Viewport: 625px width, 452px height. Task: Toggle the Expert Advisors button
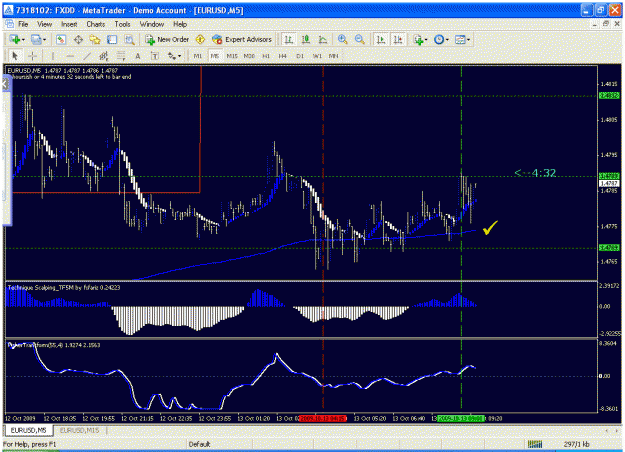pyautogui.click(x=242, y=39)
